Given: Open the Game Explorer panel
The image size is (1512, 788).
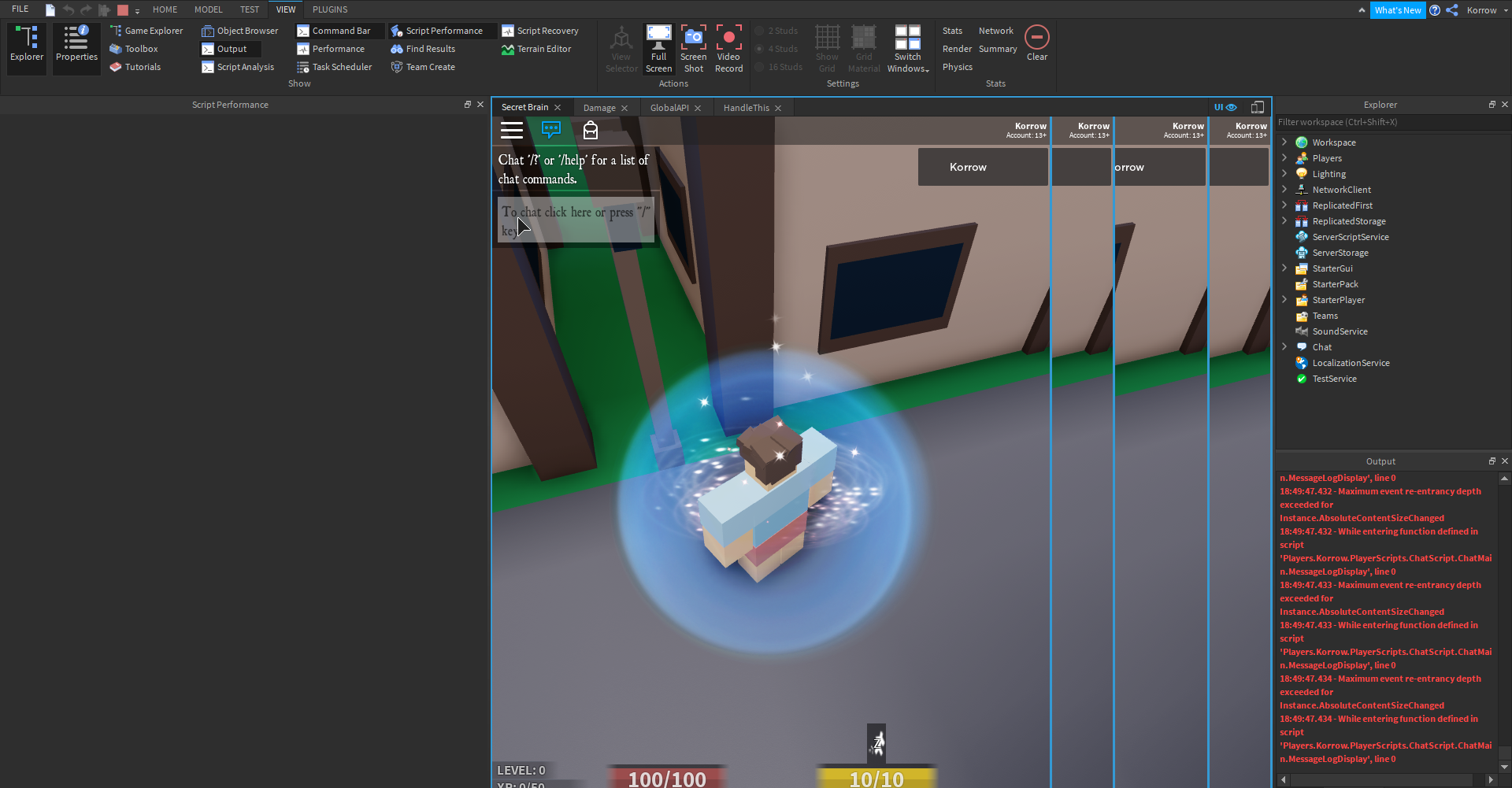Looking at the screenshot, I should [x=146, y=31].
